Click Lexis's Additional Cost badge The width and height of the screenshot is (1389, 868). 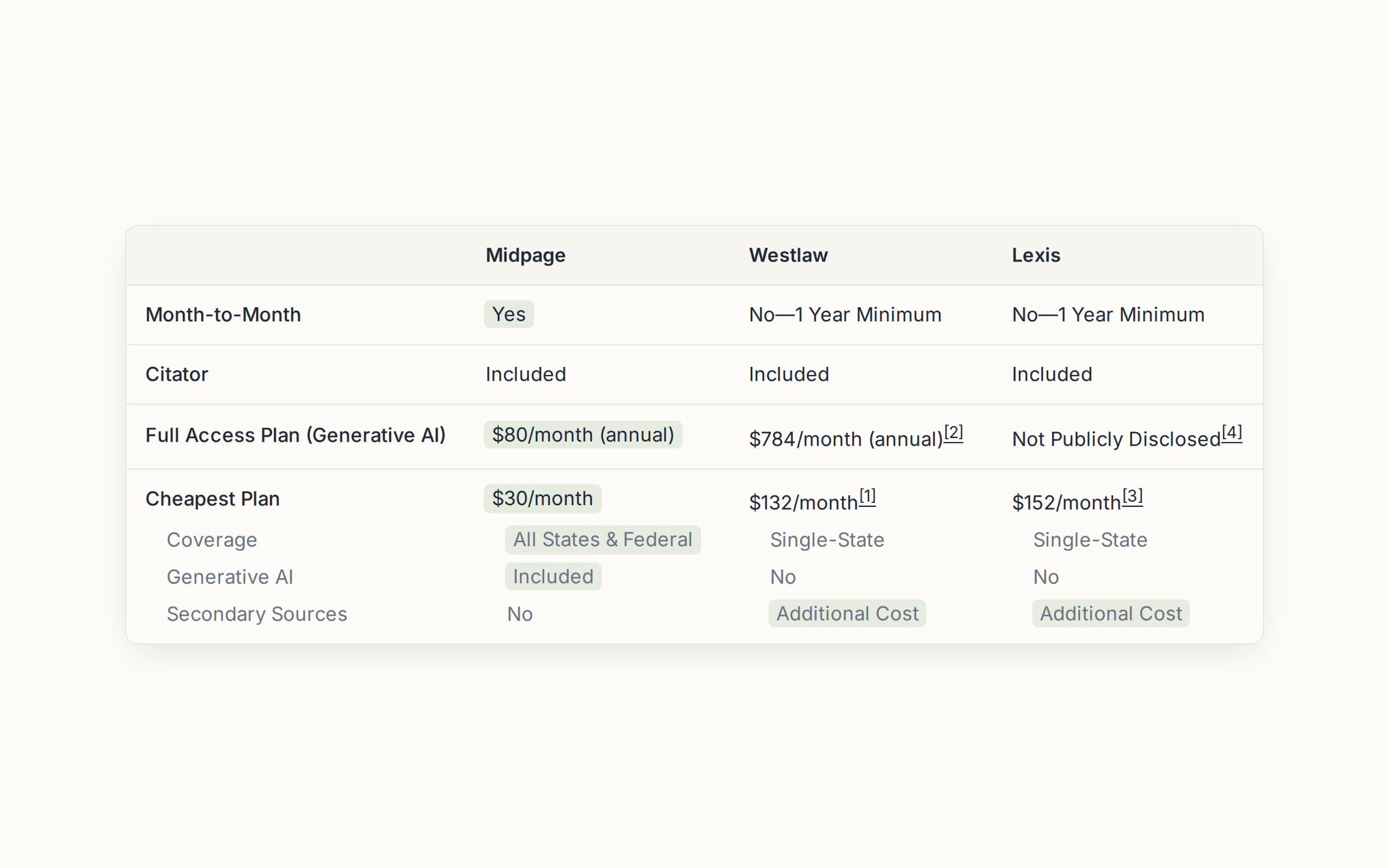click(x=1111, y=613)
